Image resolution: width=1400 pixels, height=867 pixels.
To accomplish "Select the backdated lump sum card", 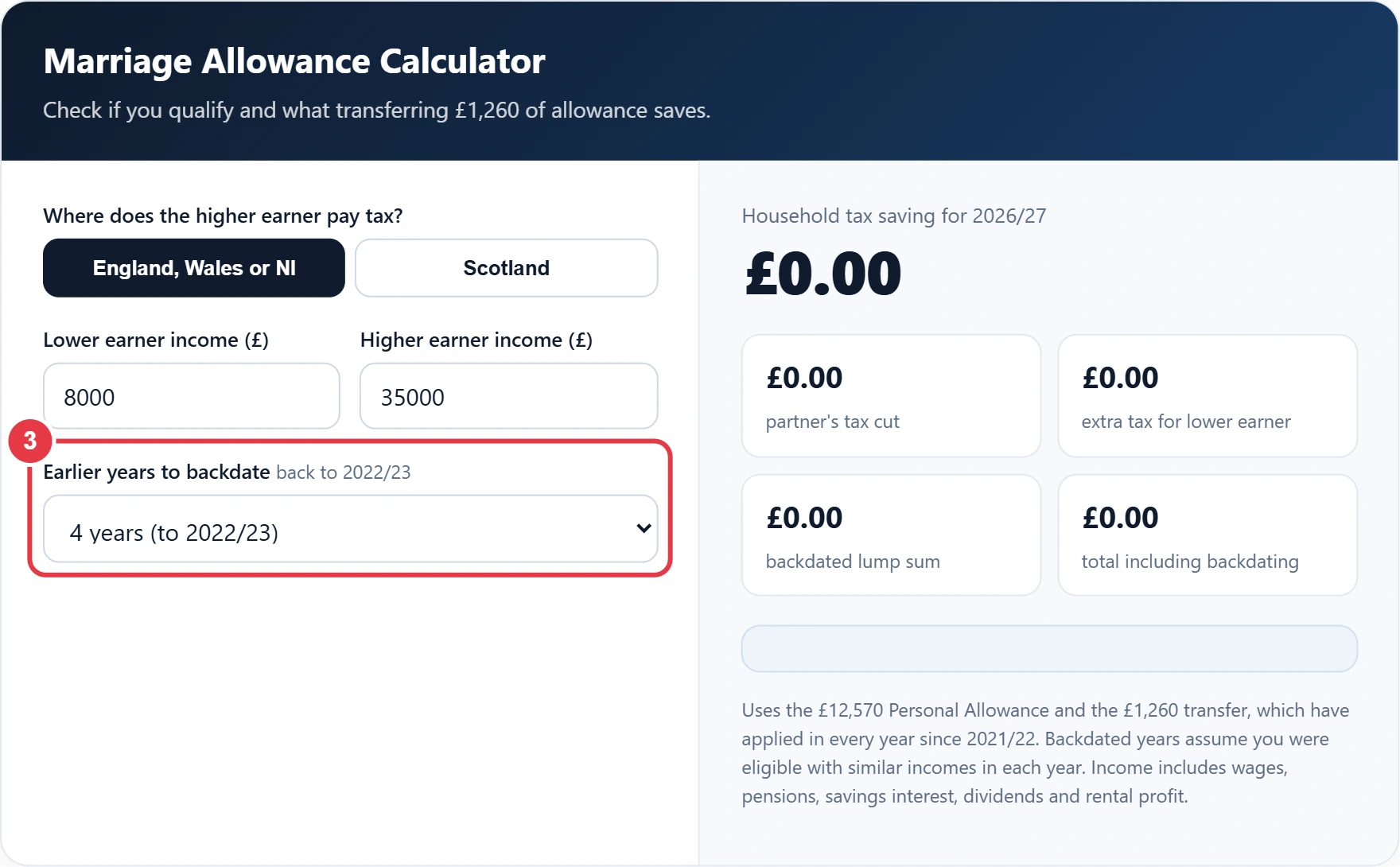I will [891, 535].
